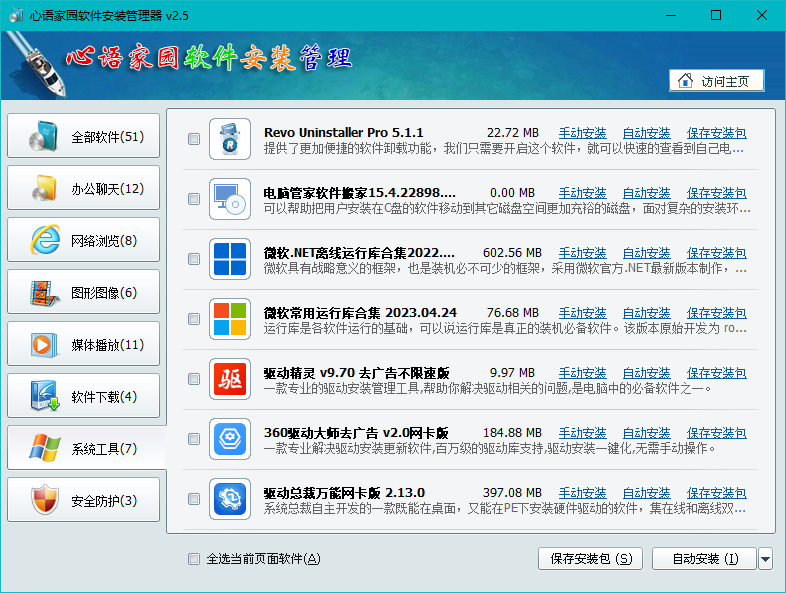
Task: Click 手动安装 link for 微软常用运行库合集
Action: click(582, 313)
